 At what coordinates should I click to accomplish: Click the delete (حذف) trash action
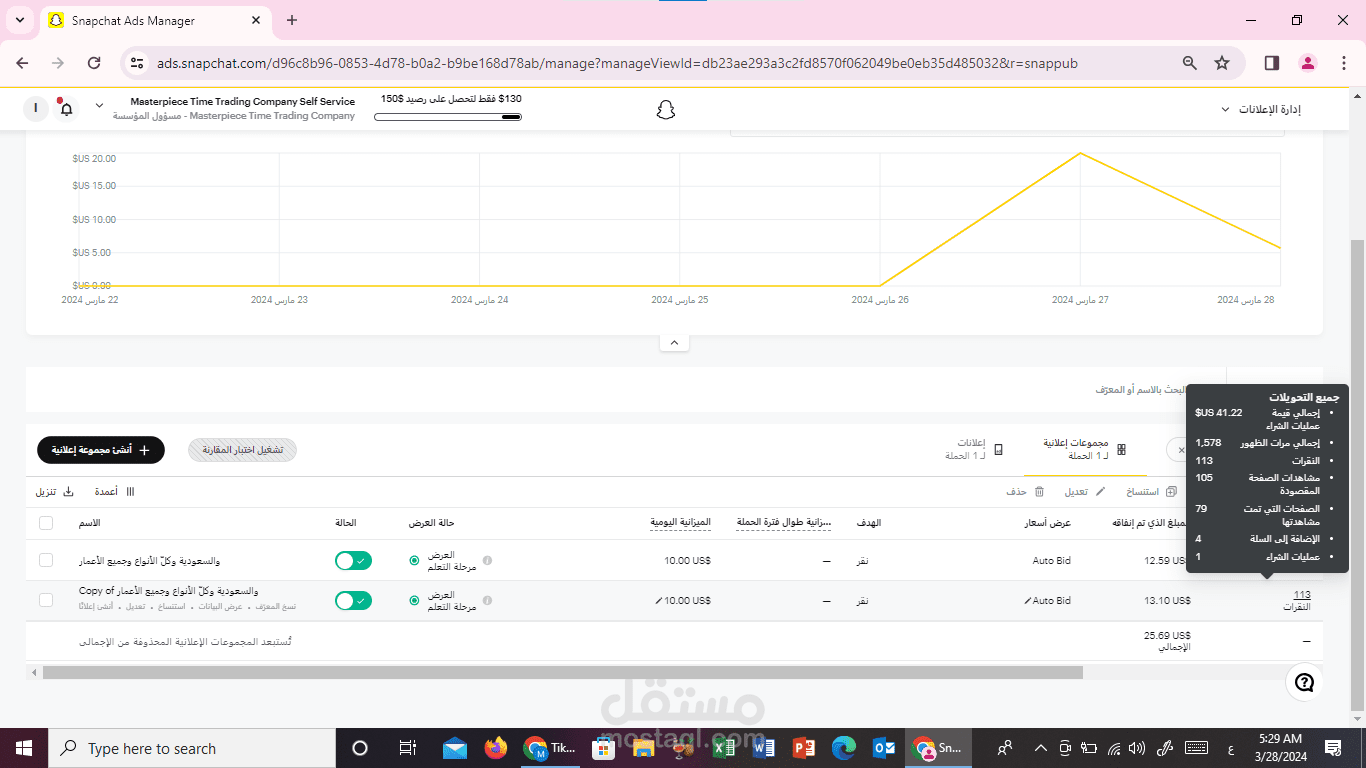click(1025, 491)
